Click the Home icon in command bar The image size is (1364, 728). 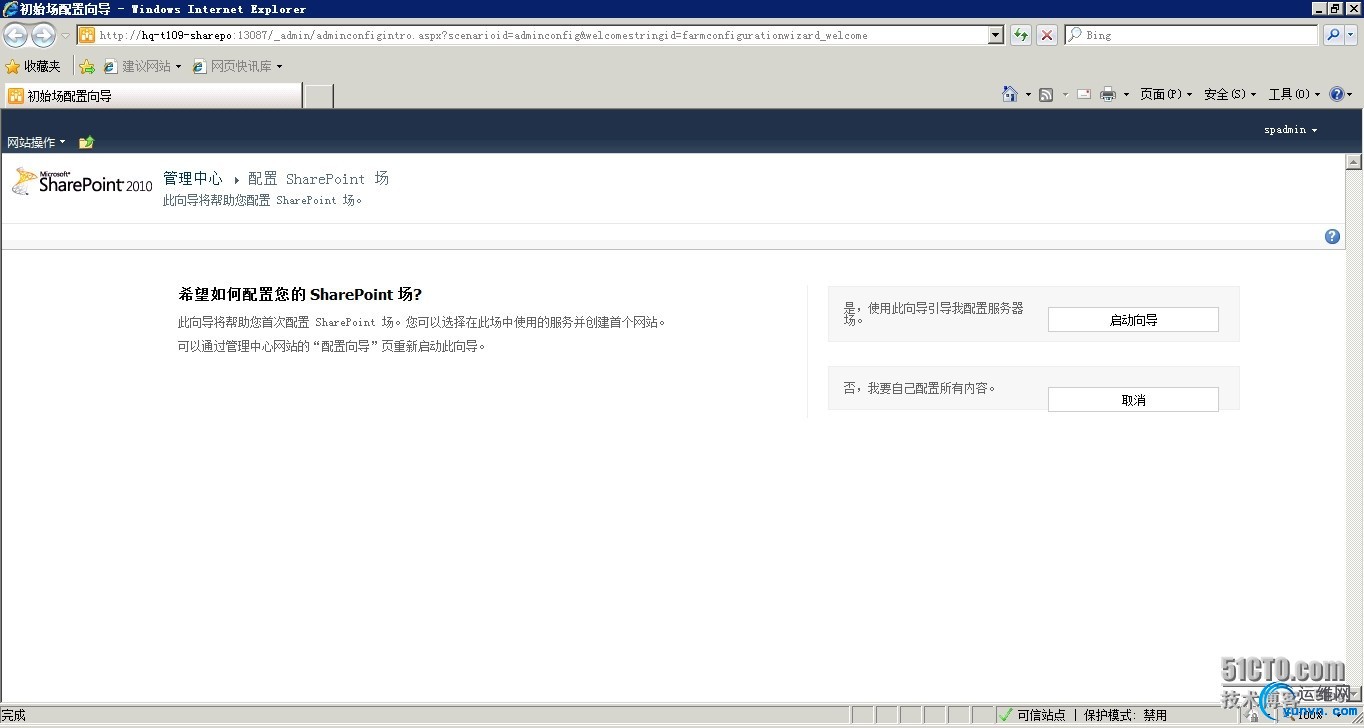click(x=1010, y=94)
